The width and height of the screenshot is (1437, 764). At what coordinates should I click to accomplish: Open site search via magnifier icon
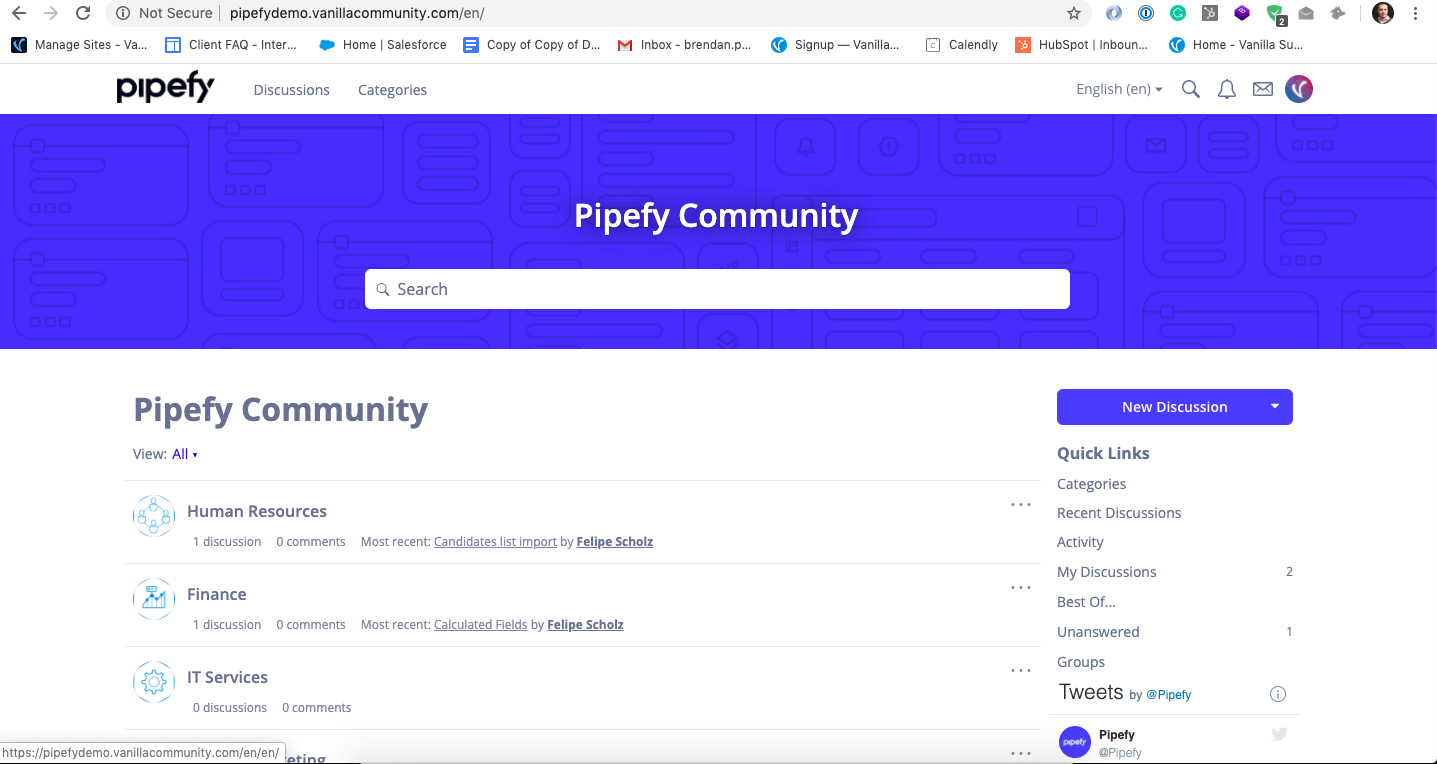pos(1190,89)
